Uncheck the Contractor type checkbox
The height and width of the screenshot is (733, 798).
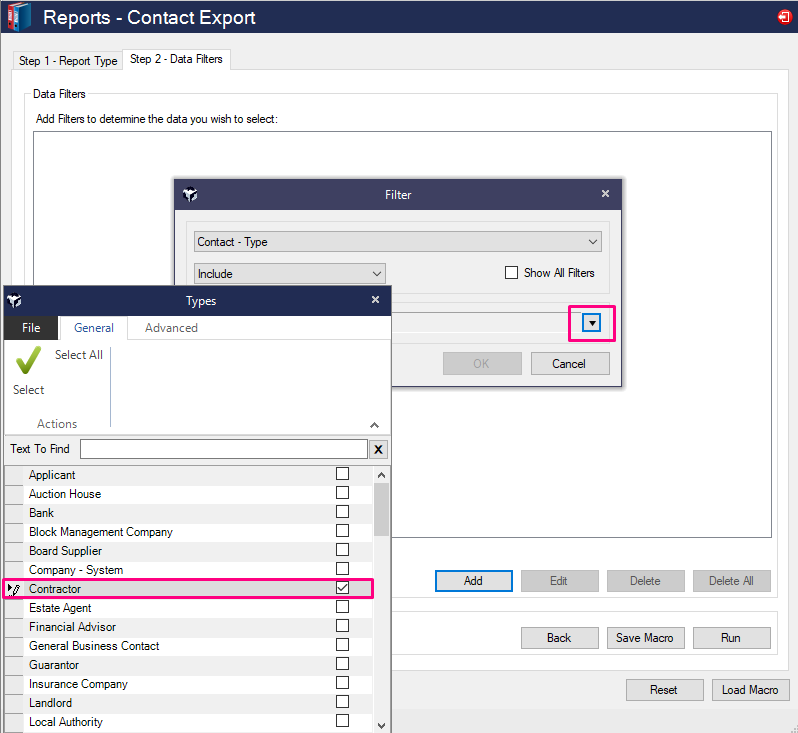343,589
